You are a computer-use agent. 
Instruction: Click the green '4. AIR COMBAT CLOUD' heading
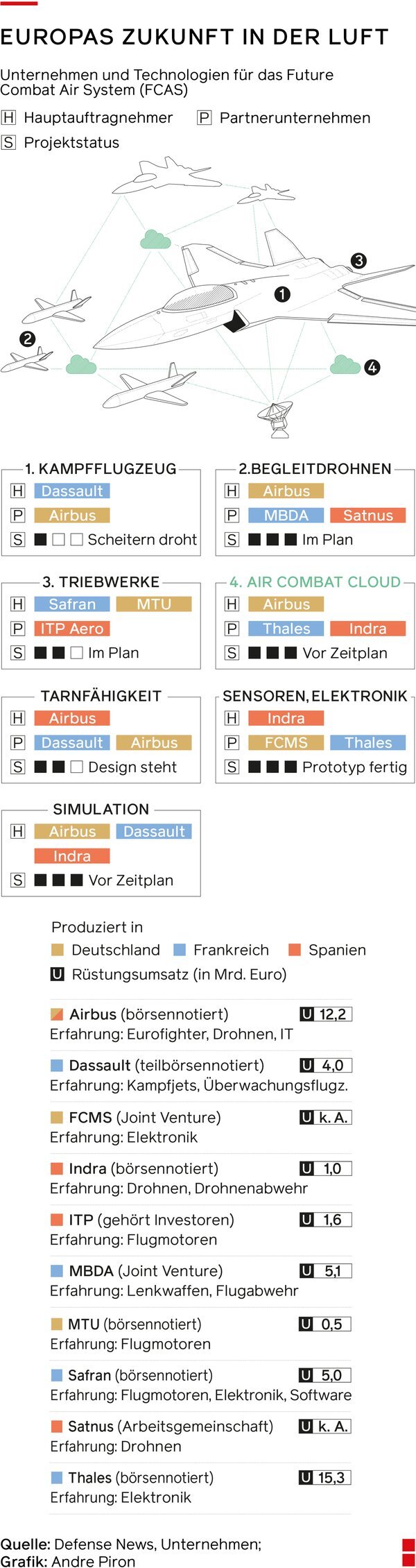coord(315,582)
